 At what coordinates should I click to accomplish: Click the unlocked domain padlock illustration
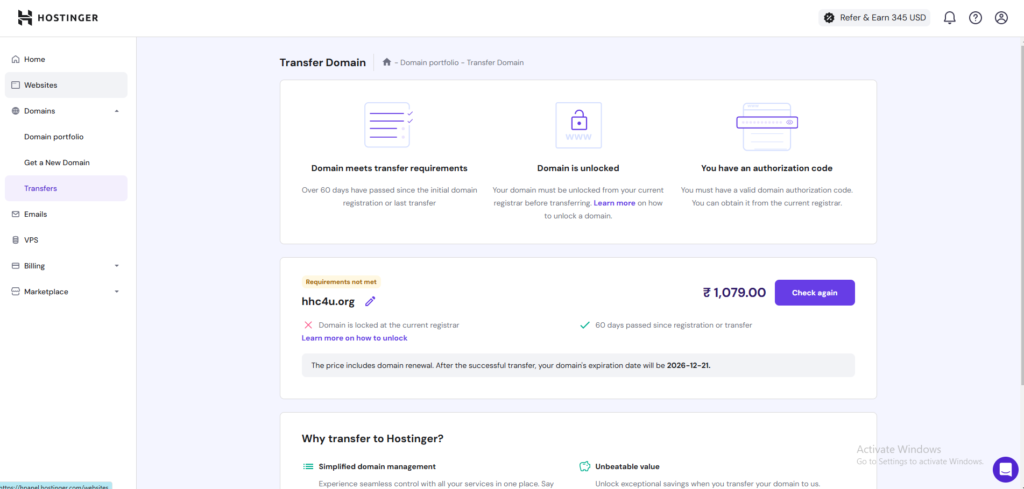click(579, 125)
